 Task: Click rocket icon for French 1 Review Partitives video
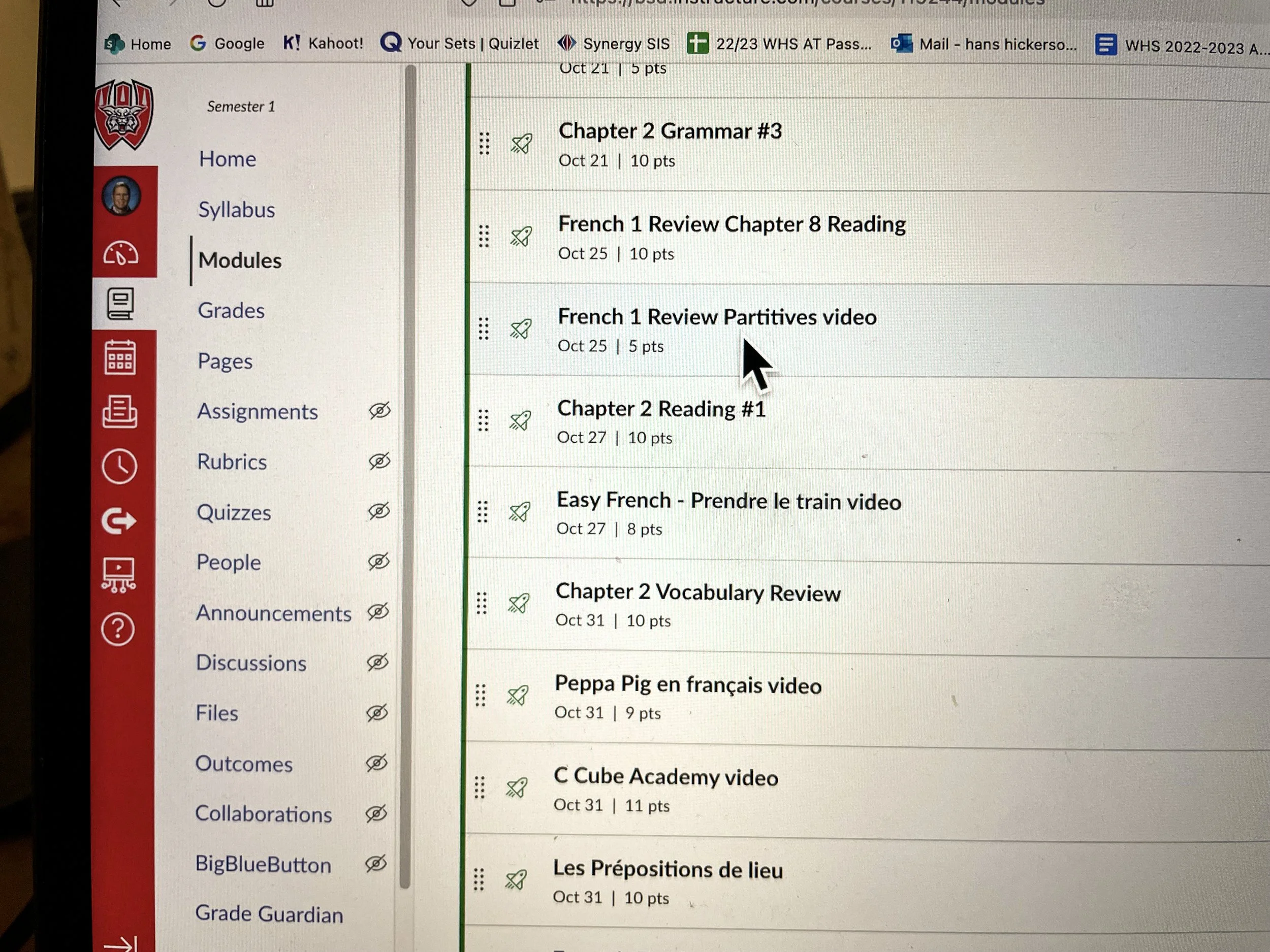pyautogui.click(x=521, y=329)
